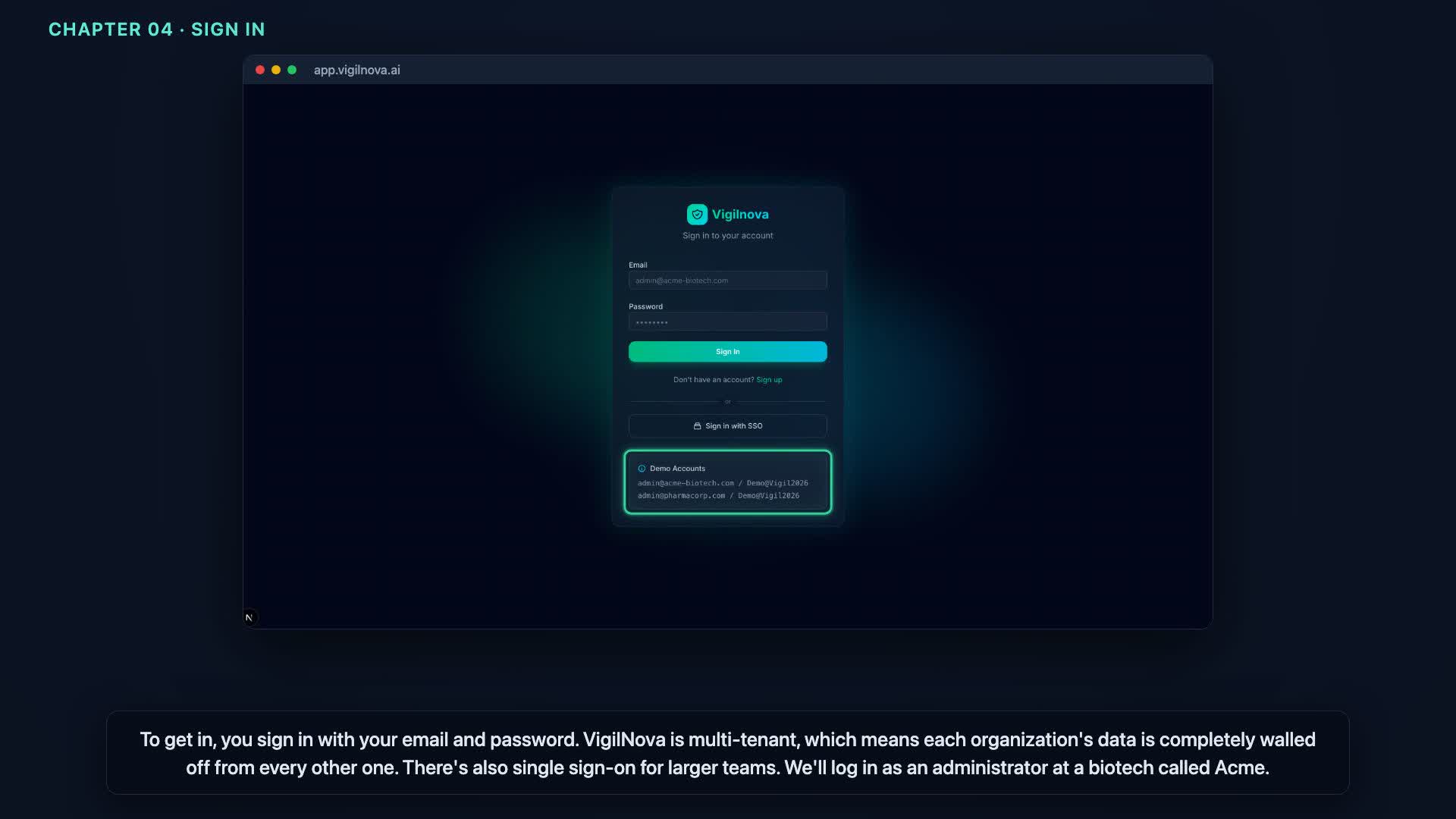Click the Sign in with SSO button
Image resolution: width=1456 pixels, height=819 pixels.
727,426
